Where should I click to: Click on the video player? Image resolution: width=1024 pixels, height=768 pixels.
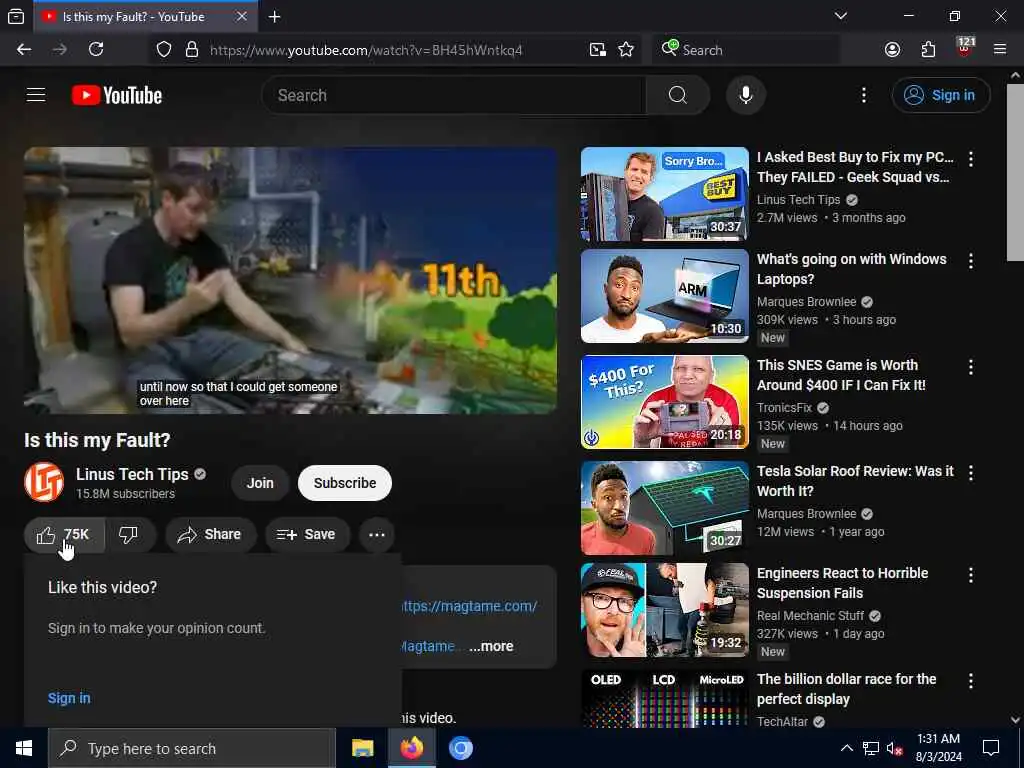(x=291, y=280)
